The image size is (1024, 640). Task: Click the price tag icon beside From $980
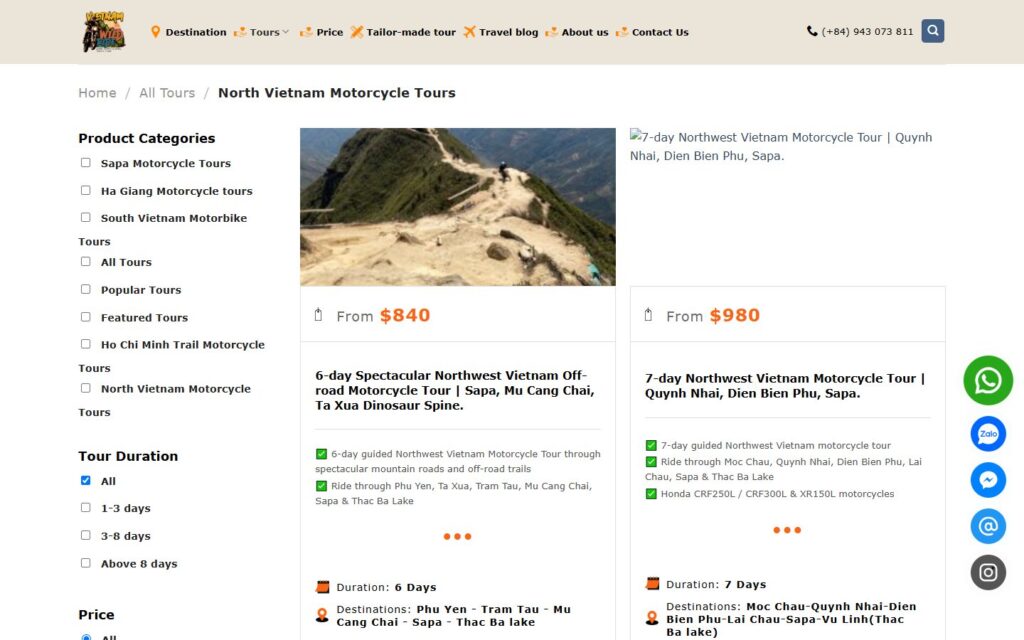point(648,315)
